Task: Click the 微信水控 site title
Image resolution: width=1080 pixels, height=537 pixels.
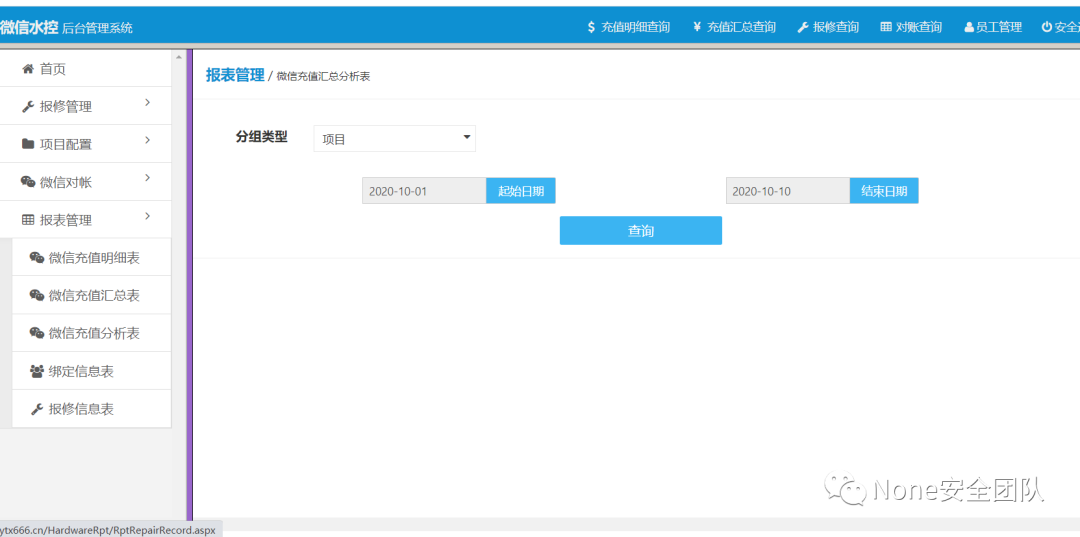Action: point(29,27)
